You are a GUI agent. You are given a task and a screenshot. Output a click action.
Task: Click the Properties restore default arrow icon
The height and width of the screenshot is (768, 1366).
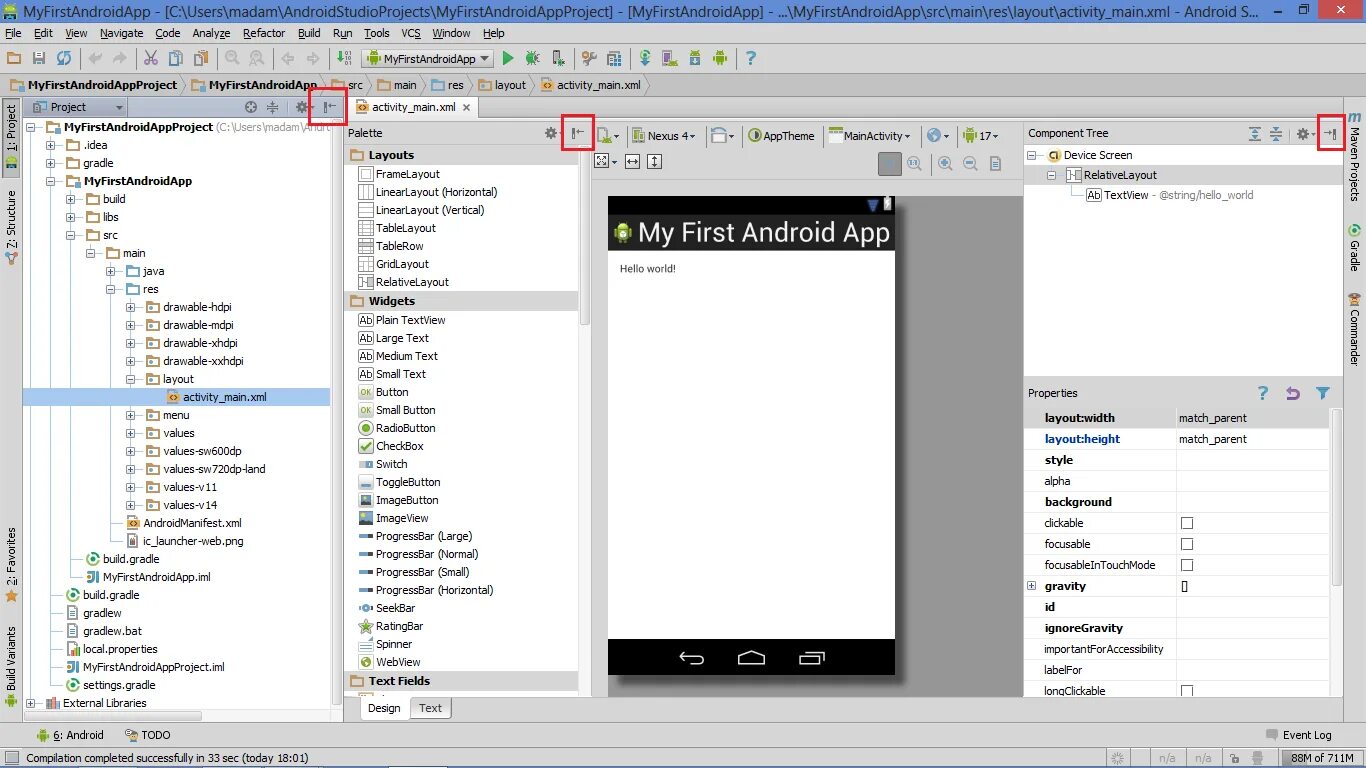click(x=1293, y=393)
